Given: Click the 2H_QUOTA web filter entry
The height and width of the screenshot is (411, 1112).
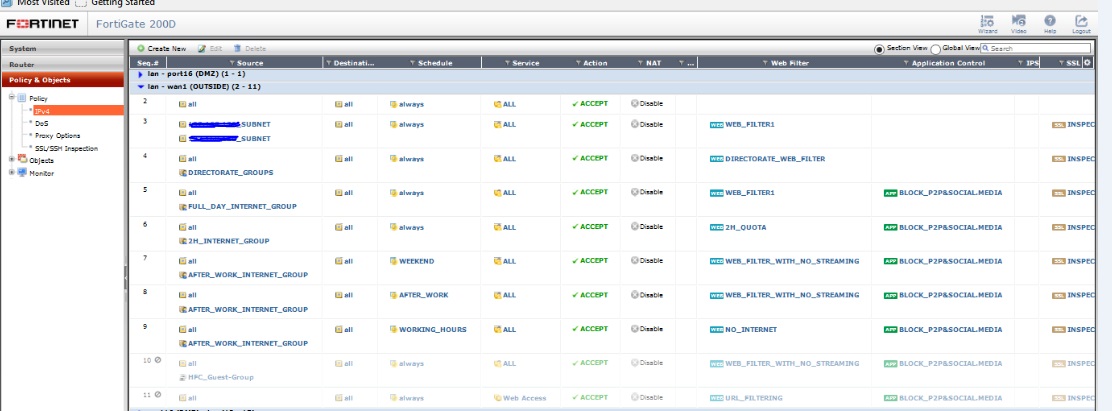Looking at the screenshot, I should [745, 227].
